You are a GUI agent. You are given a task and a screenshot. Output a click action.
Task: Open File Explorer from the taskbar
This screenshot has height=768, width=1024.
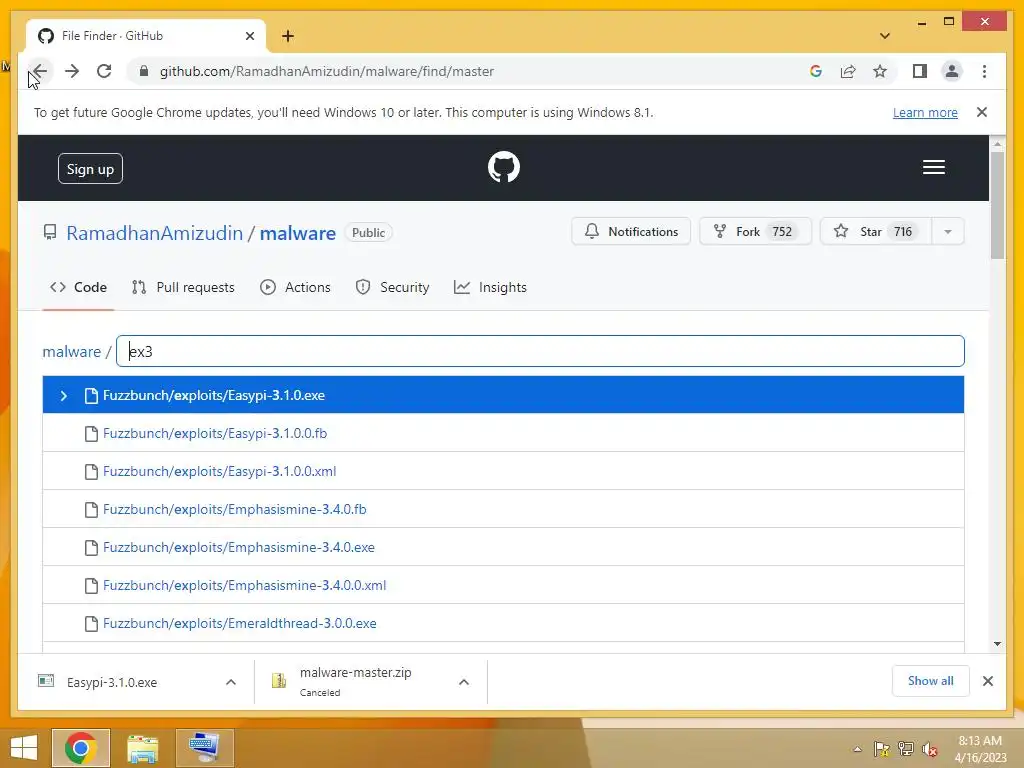[142, 748]
